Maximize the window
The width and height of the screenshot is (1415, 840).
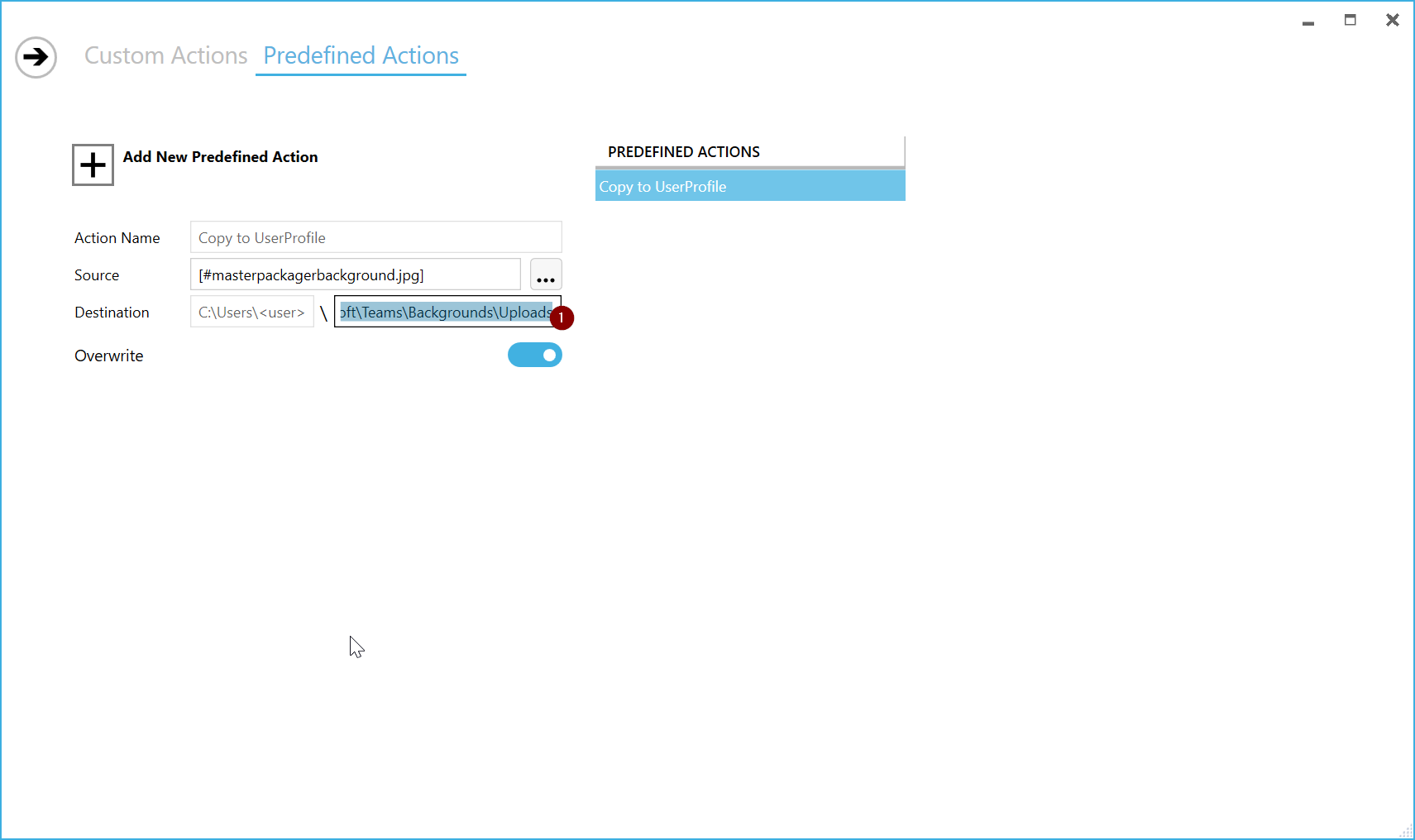coord(1350,21)
